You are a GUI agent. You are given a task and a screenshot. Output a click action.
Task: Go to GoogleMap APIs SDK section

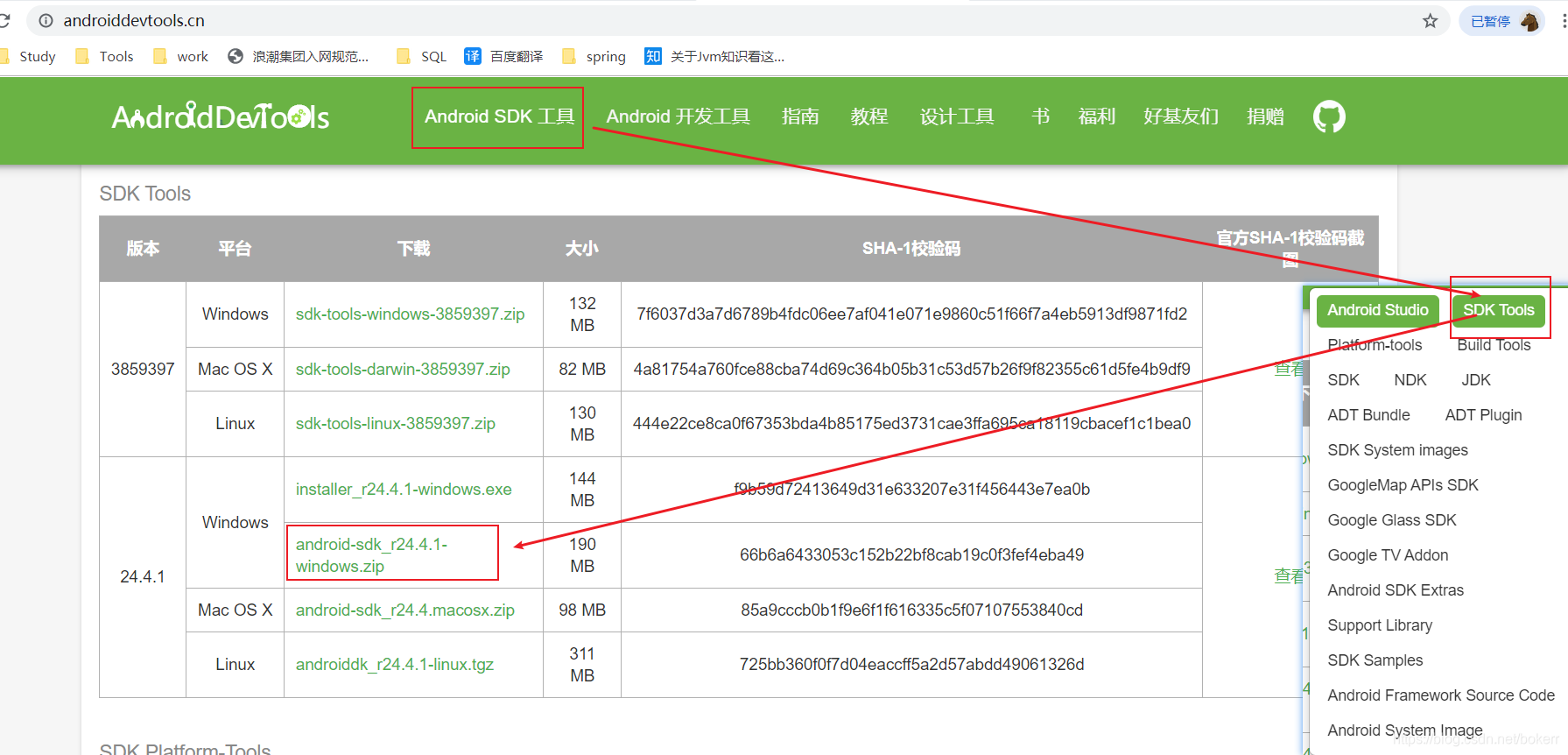tap(1403, 485)
